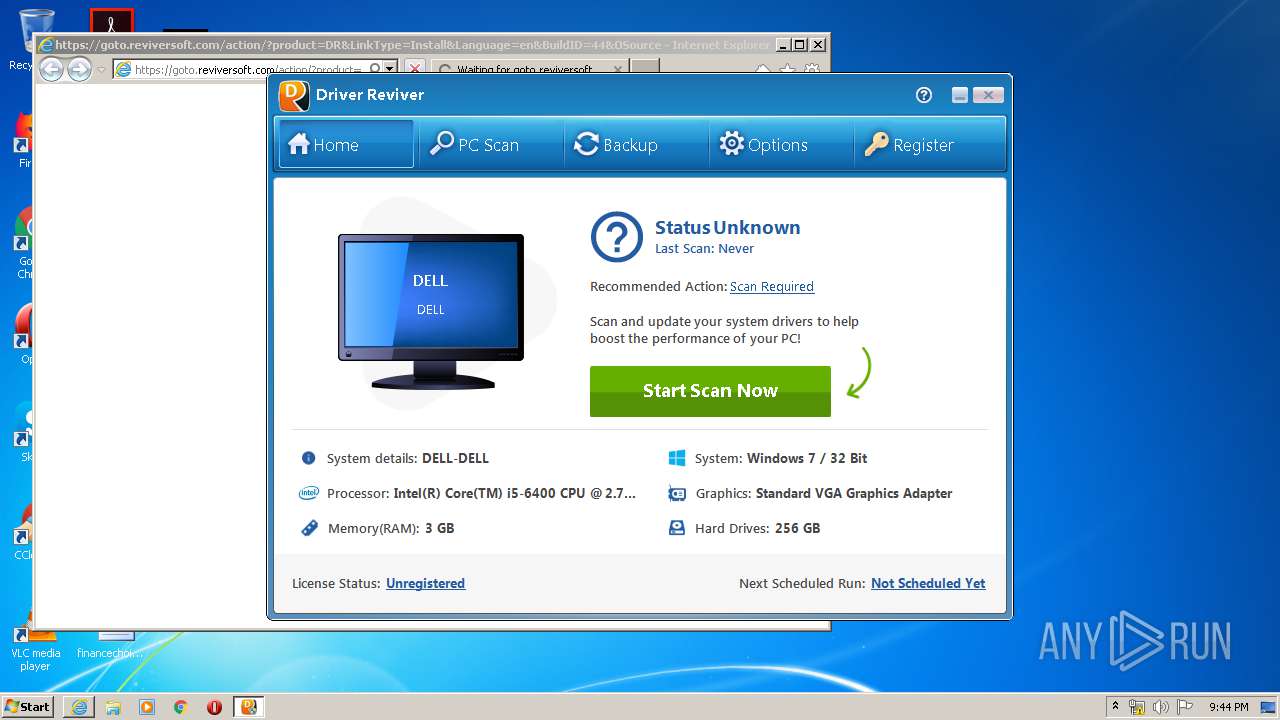
Task: Open the Internet Explorer tools gear icon
Action: click(812, 69)
